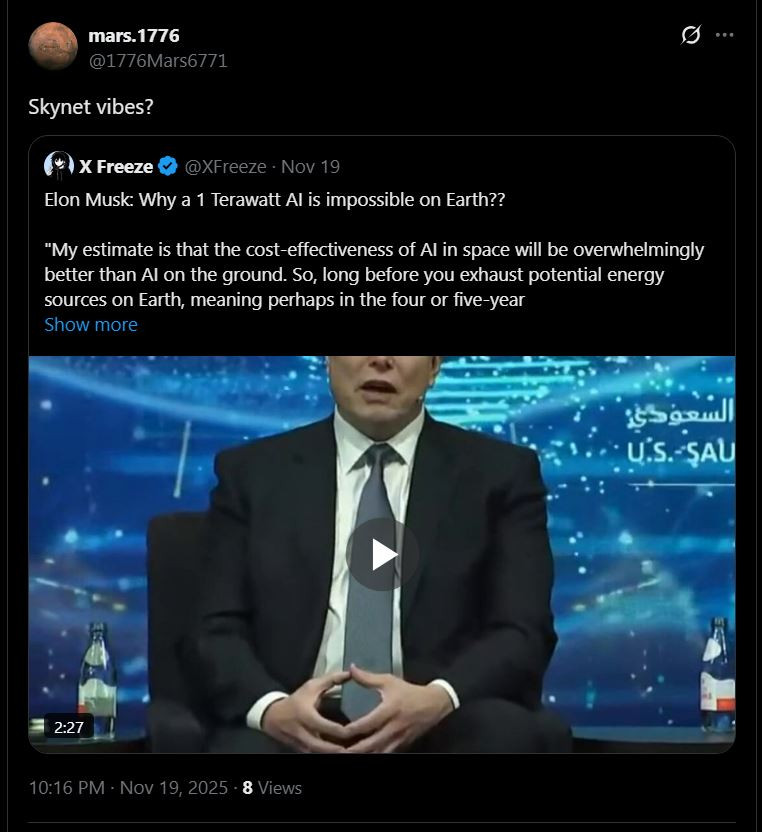
Task: Click the @1776Mars6771 handle
Action: [158, 60]
